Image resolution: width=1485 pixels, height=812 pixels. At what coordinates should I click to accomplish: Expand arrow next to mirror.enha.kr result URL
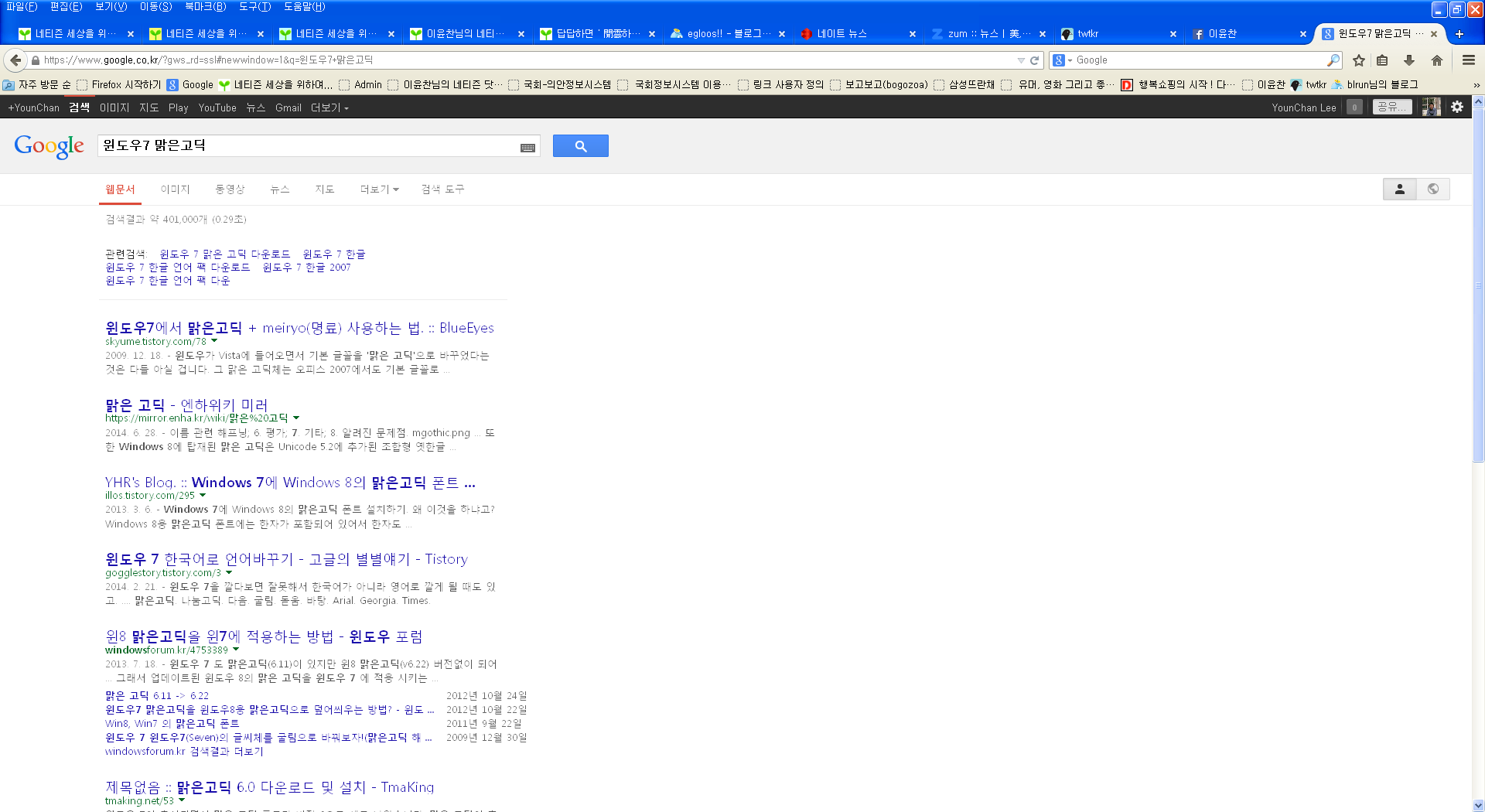[296, 418]
